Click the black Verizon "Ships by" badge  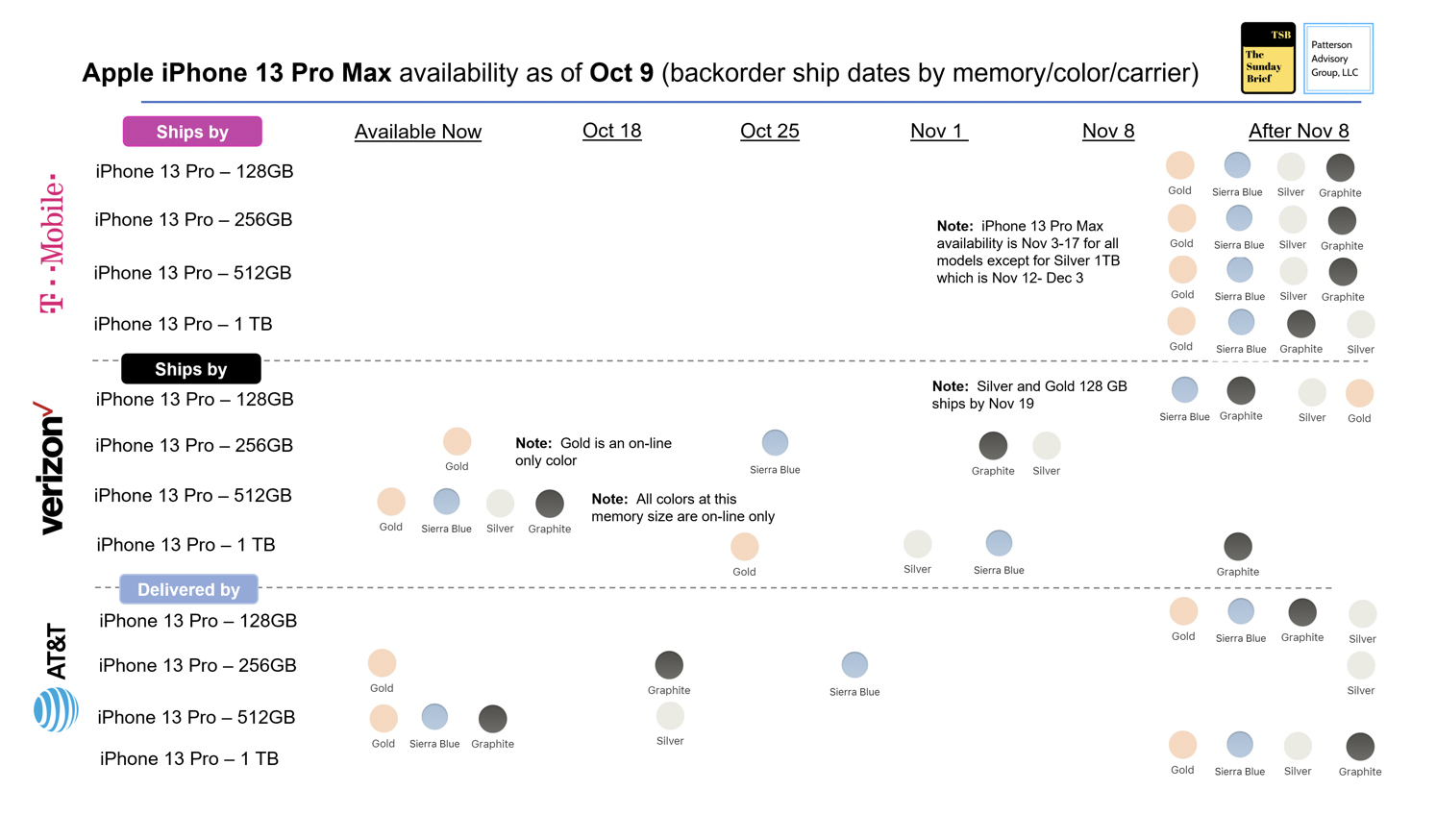(x=191, y=369)
